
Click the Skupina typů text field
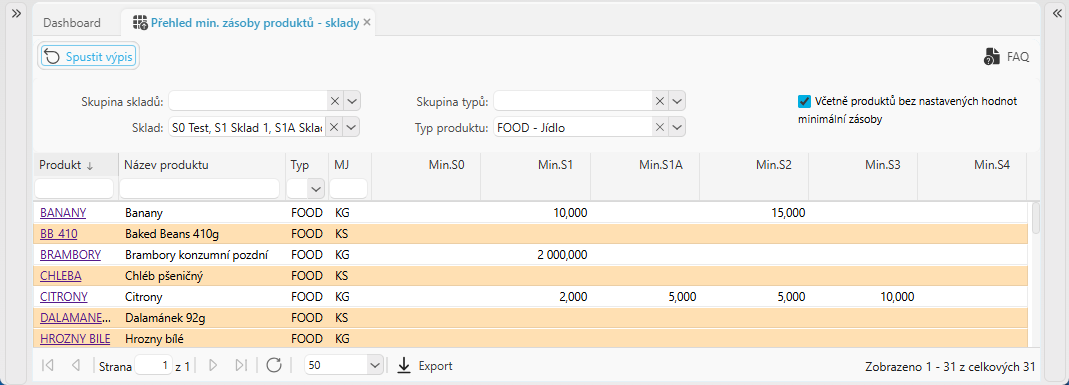coord(573,102)
